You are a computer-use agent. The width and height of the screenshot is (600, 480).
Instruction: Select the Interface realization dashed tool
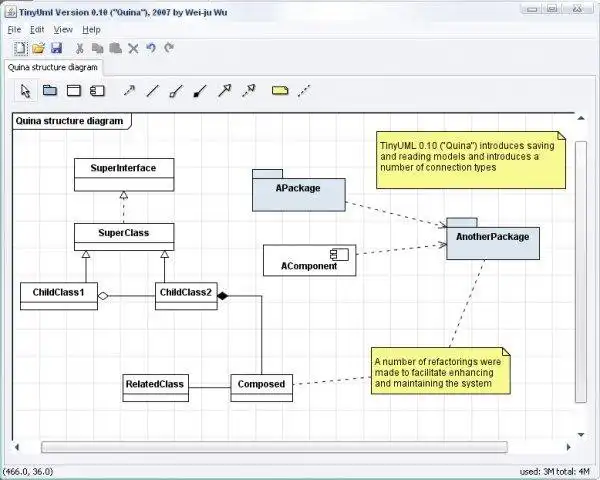coord(249,91)
